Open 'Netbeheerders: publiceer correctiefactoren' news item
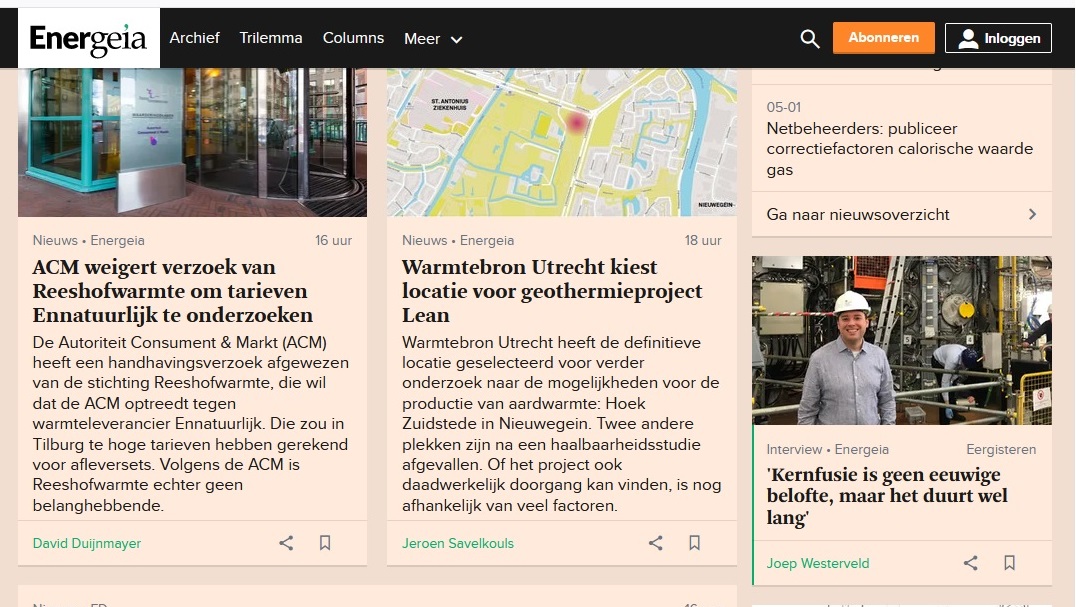Image resolution: width=1076 pixels, height=607 pixels. tap(900, 149)
